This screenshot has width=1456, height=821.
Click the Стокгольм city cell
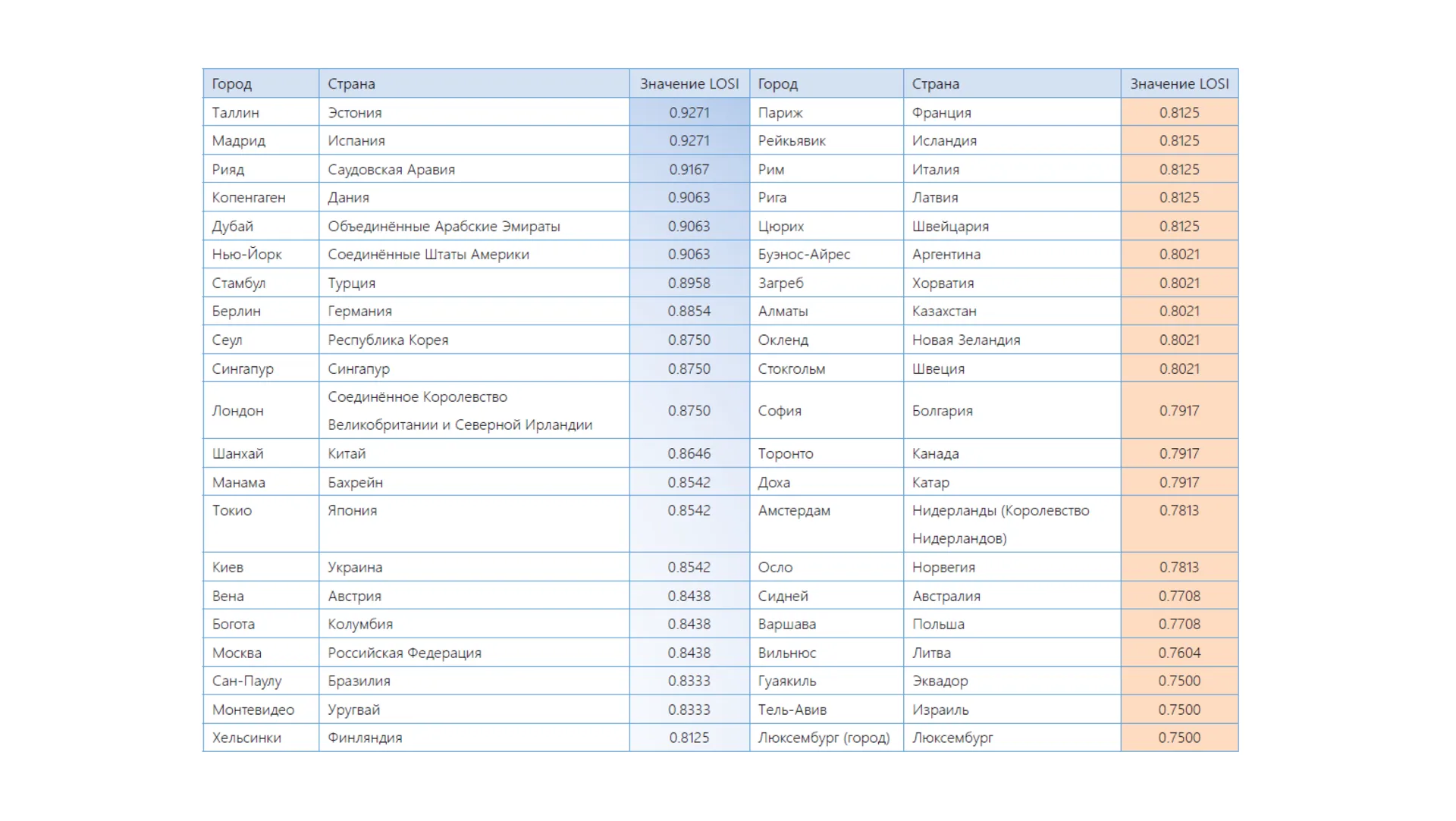tap(827, 368)
